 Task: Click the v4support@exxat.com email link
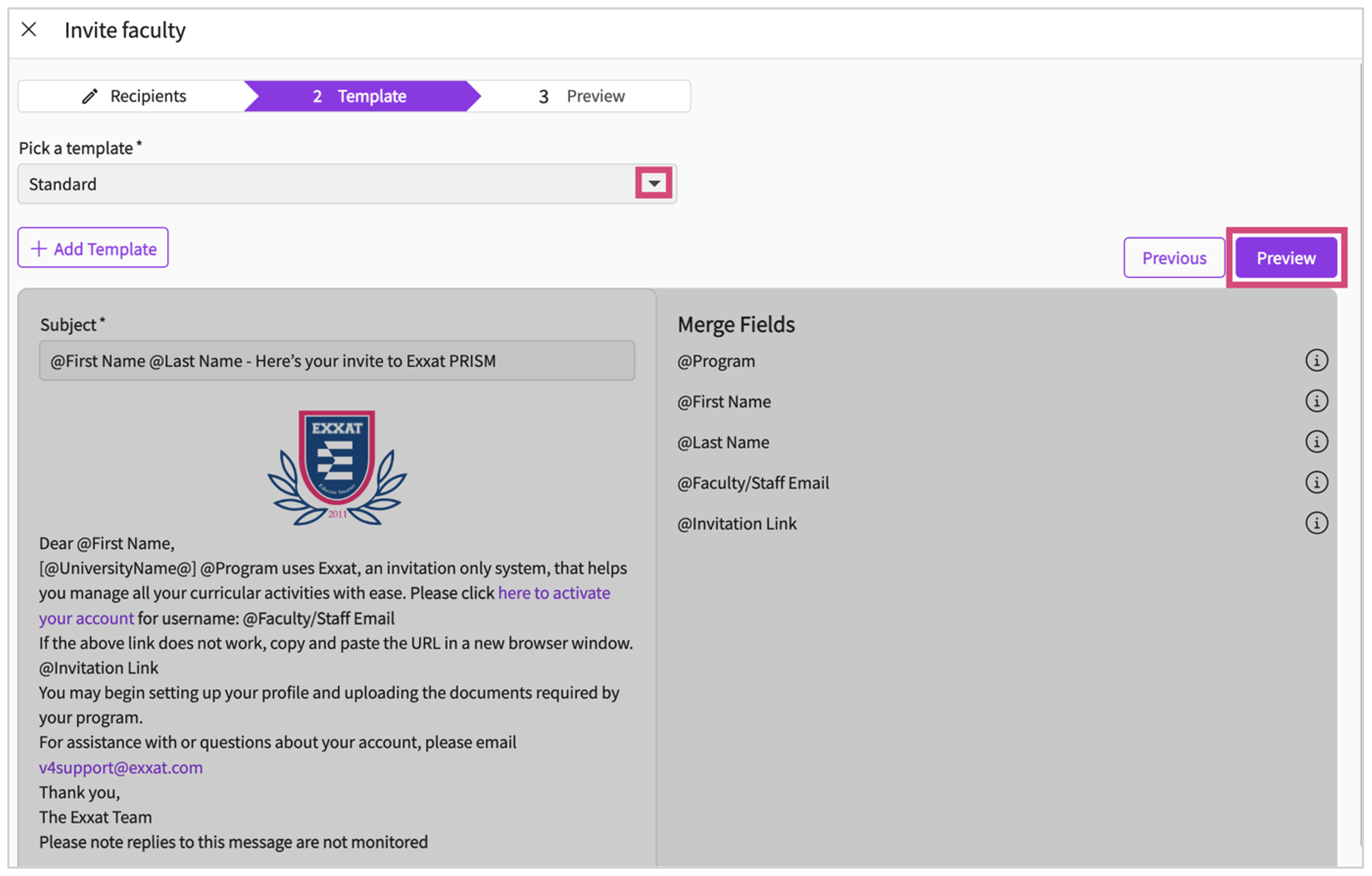click(x=121, y=768)
